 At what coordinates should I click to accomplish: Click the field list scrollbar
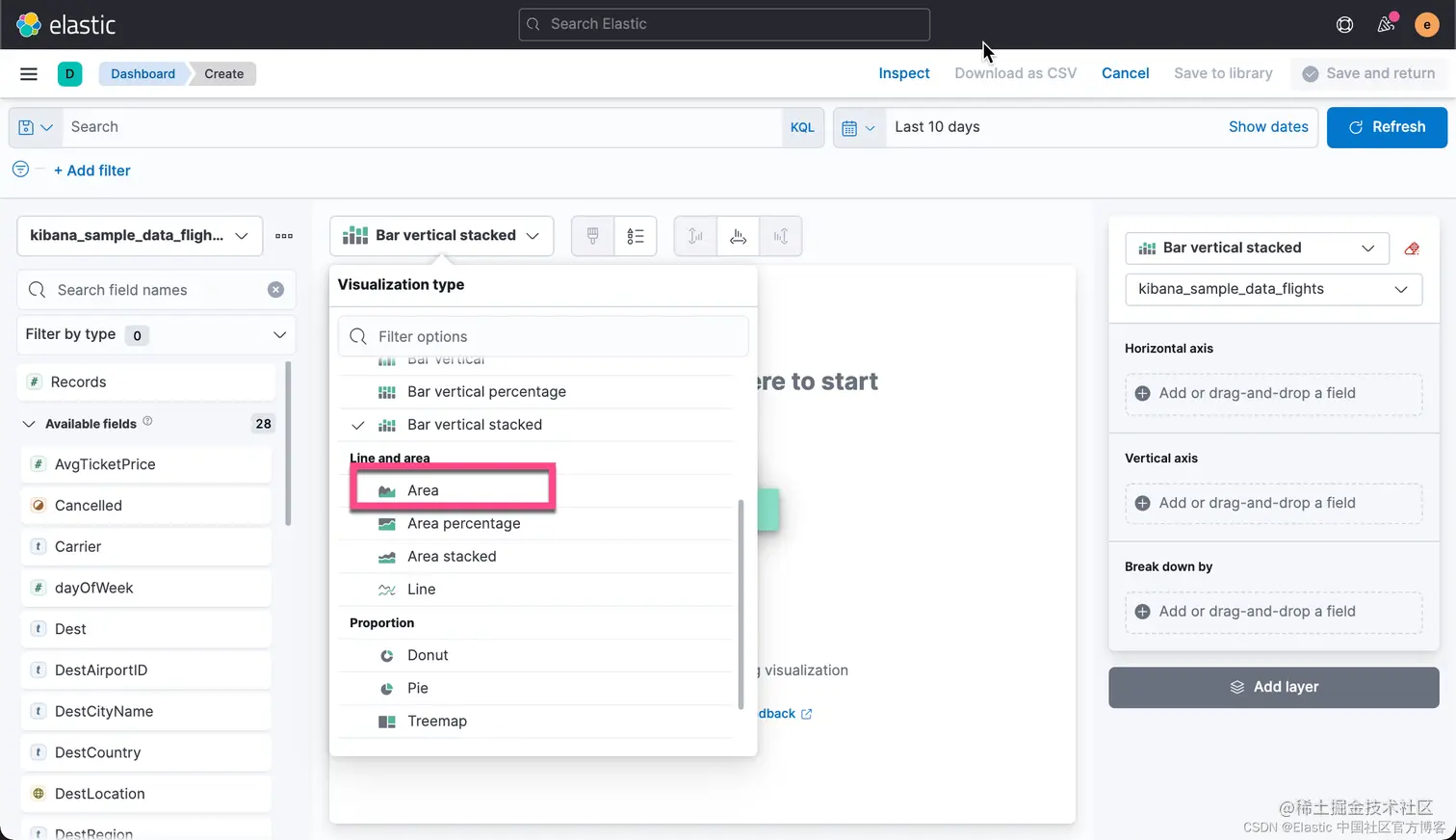tap(288, 443)
